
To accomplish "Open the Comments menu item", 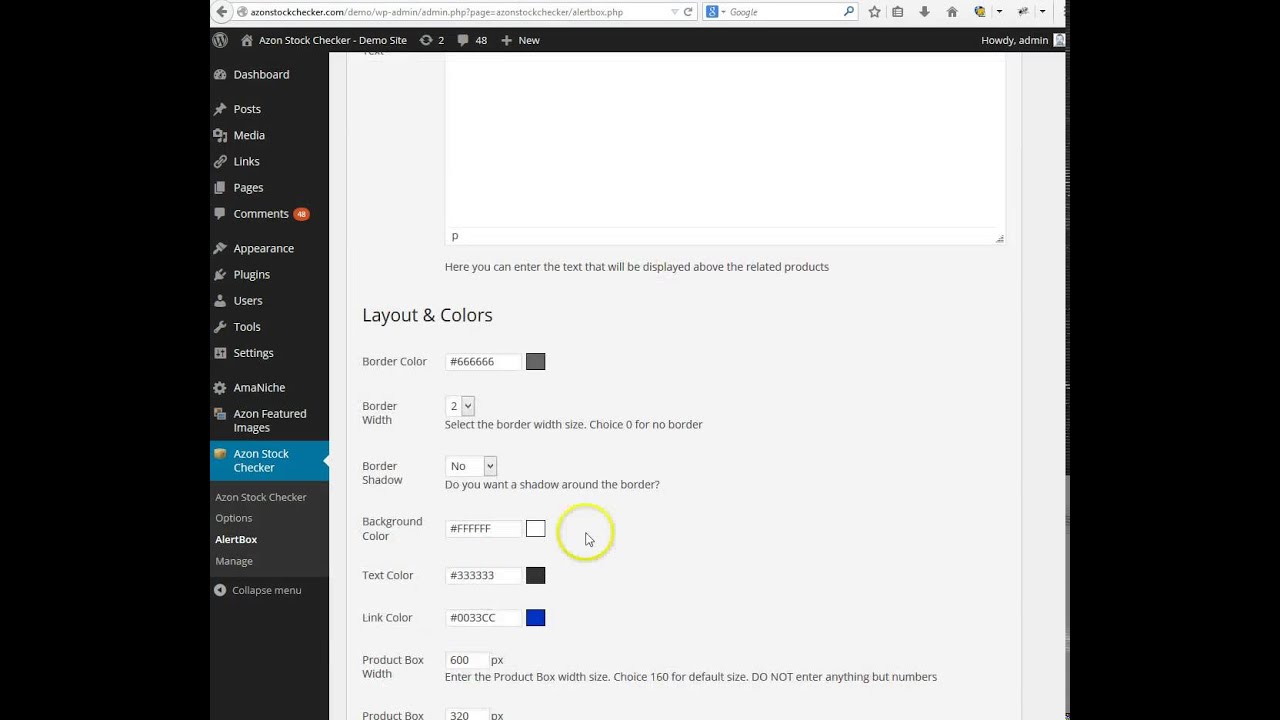I will pyautogui.click(x=261, y=214).
